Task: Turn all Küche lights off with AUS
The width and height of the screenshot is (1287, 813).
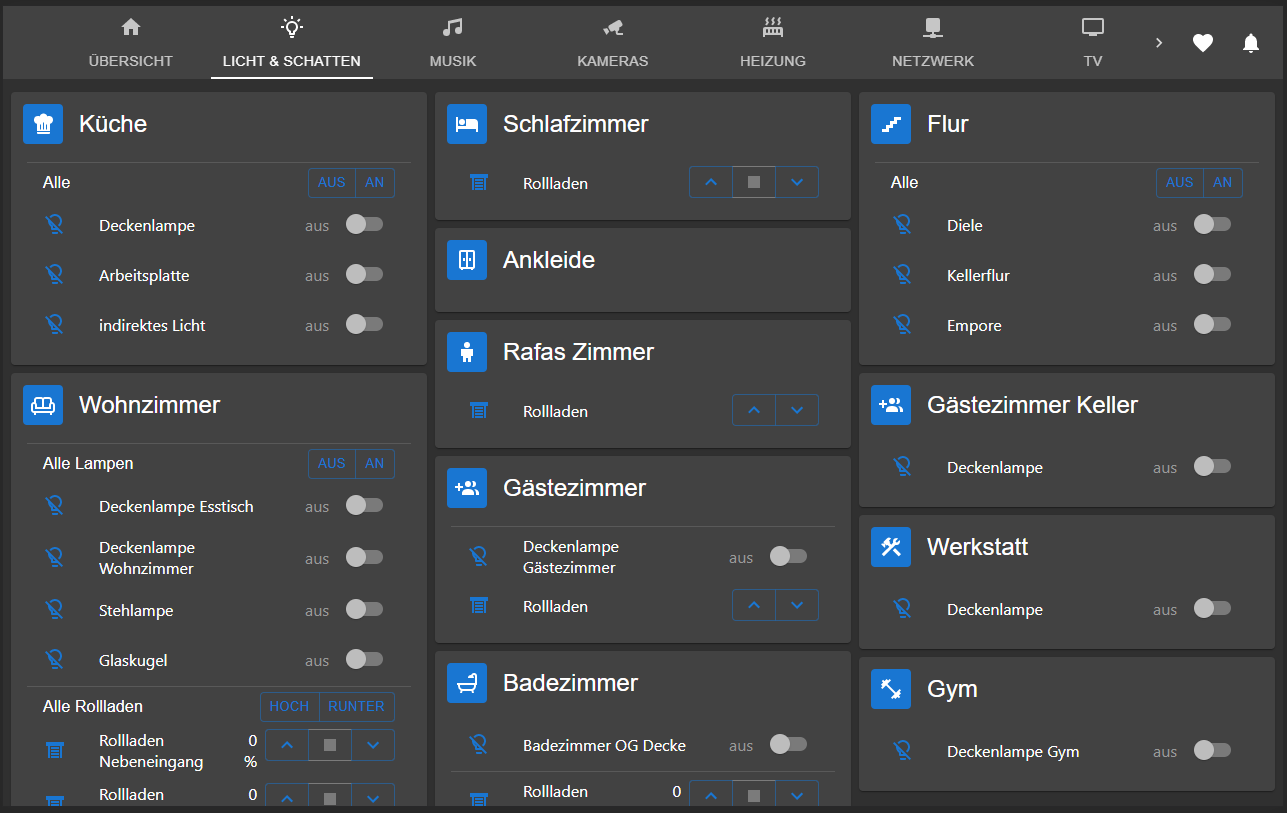Action: (x=332, y=183)
